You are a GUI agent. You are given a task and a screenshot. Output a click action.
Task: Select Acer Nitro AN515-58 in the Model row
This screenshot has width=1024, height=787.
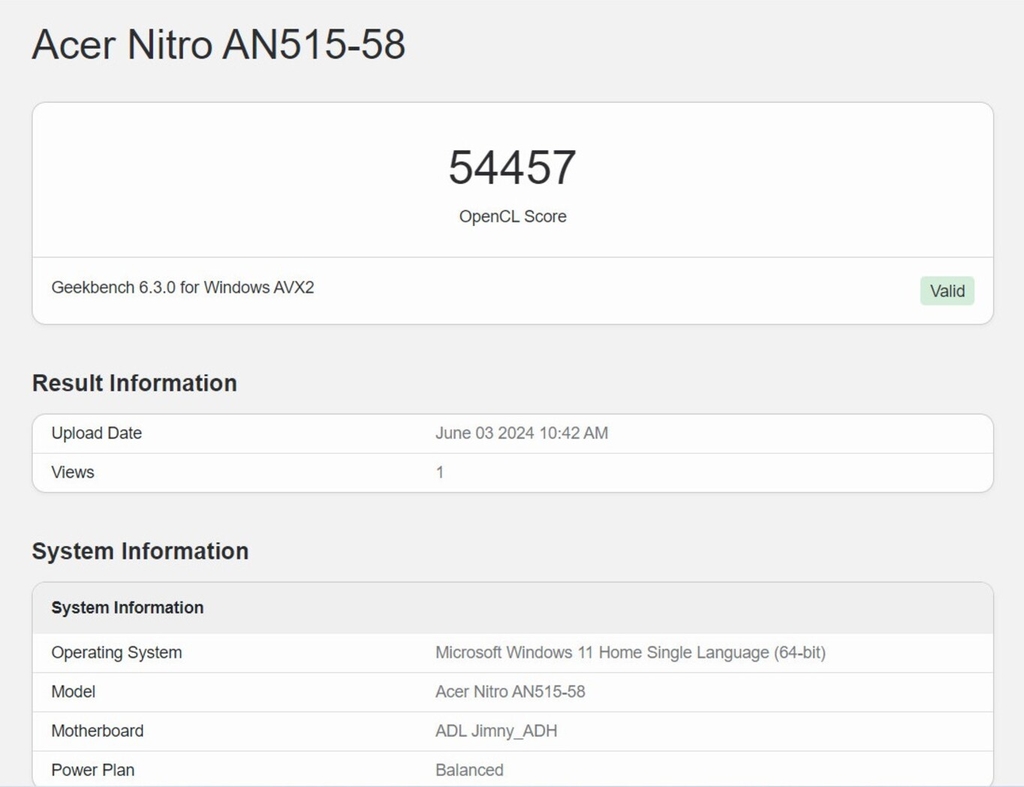click(510, 692)
